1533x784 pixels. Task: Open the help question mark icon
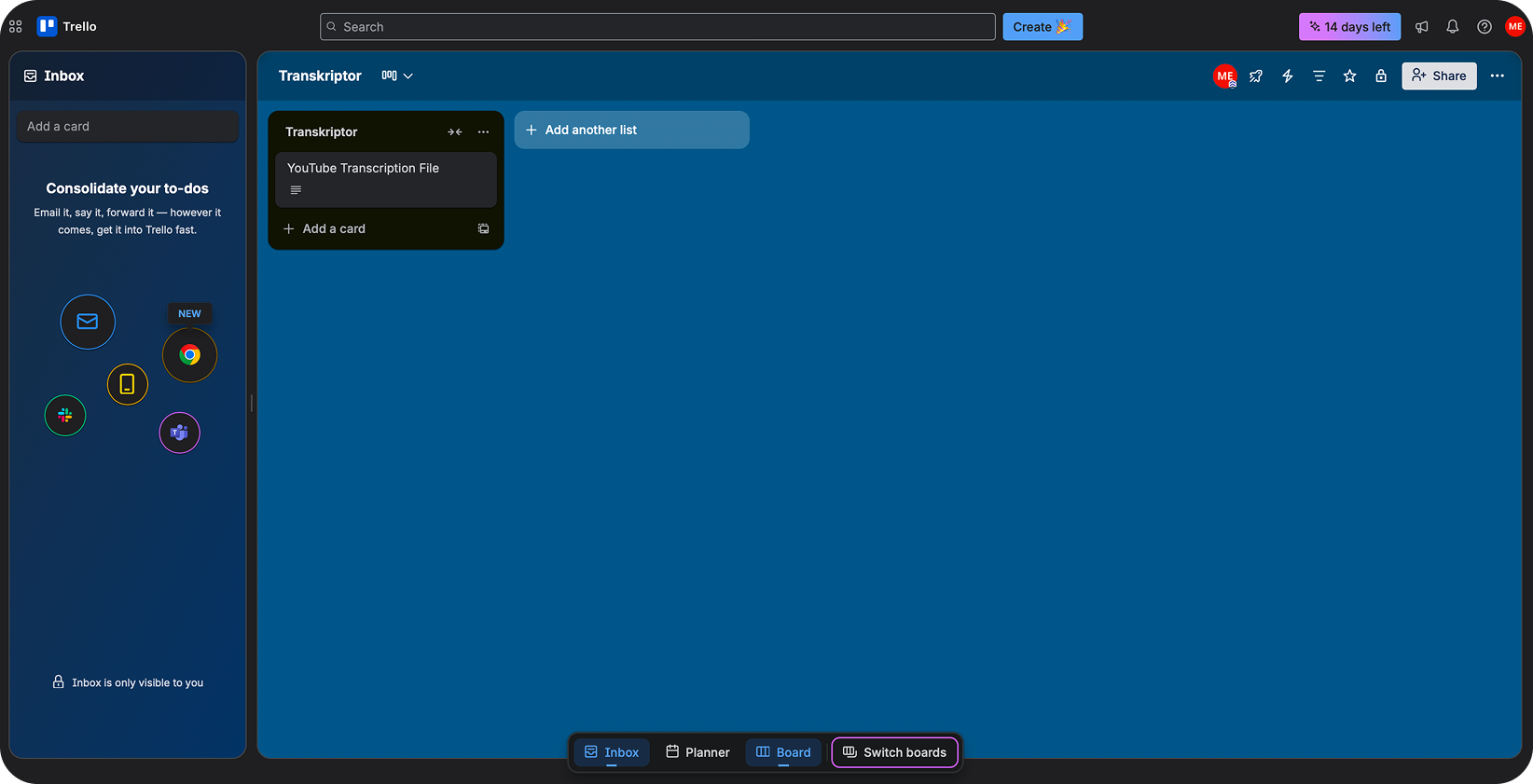click(x=1485, y=27)
